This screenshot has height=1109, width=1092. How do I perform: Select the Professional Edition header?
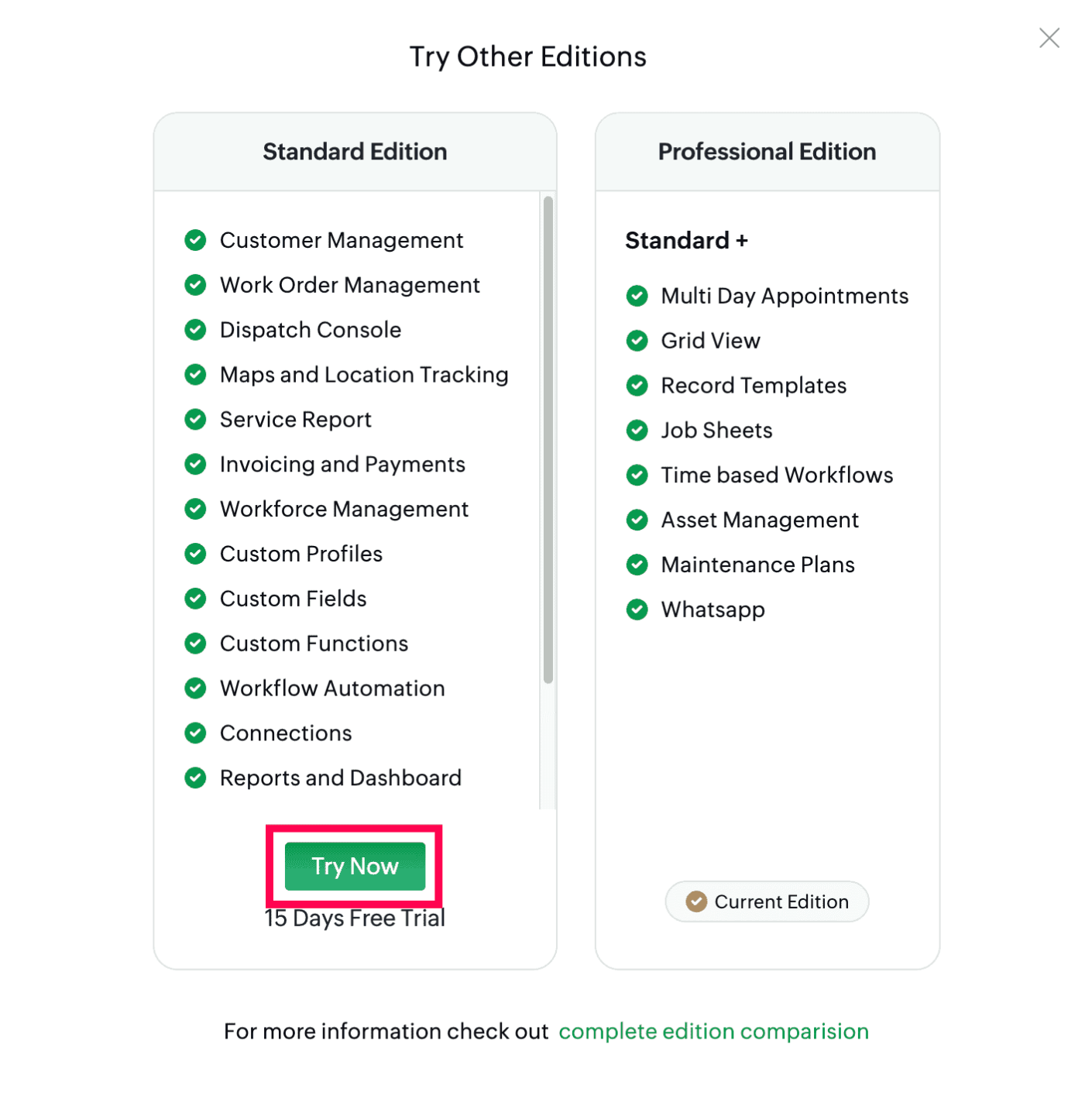tap(767, 152)
